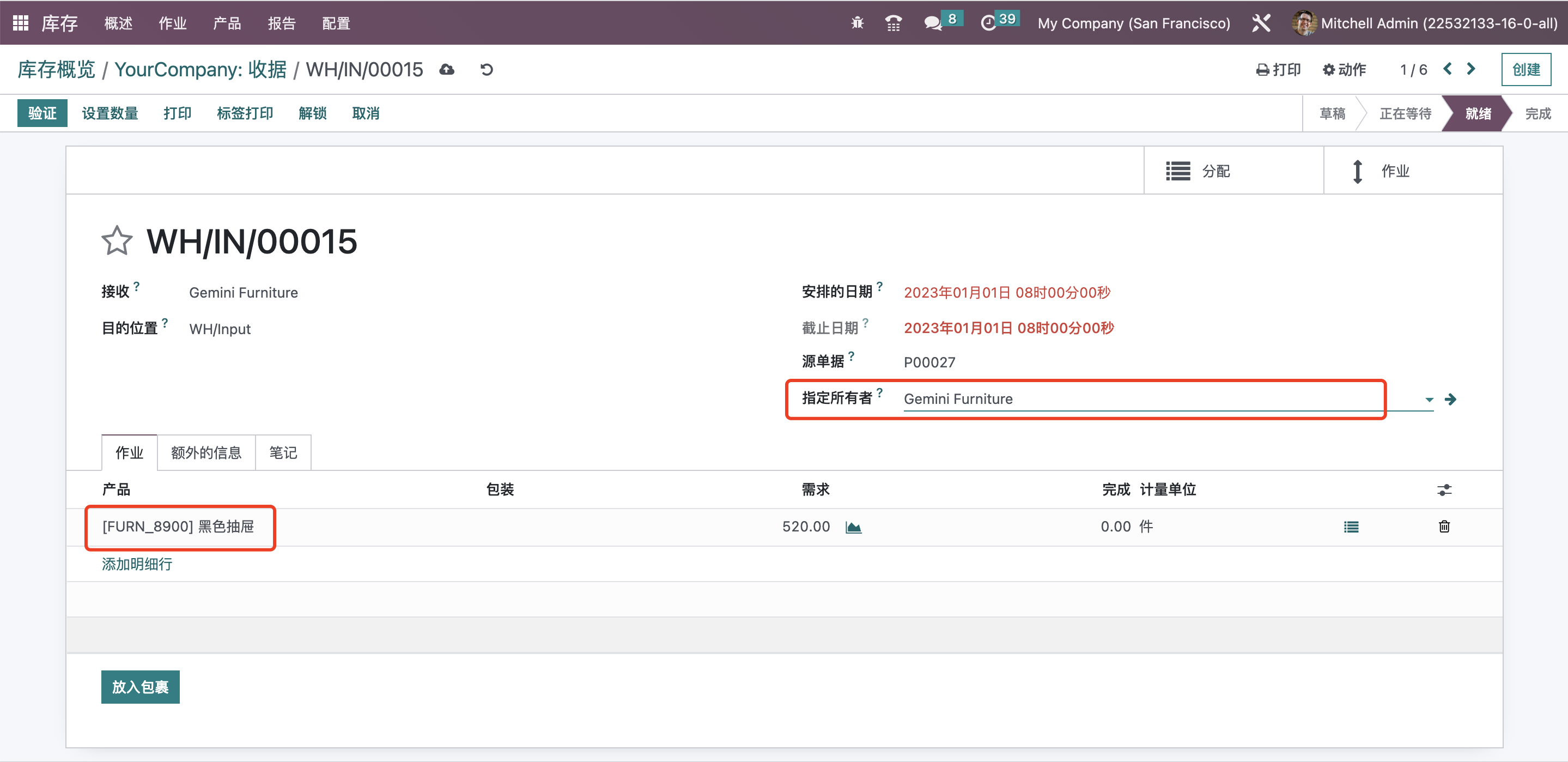The width and height of the screenshot is (1568, 762).
Task: Click the 标签打印 button
Action: click(245, 113)
